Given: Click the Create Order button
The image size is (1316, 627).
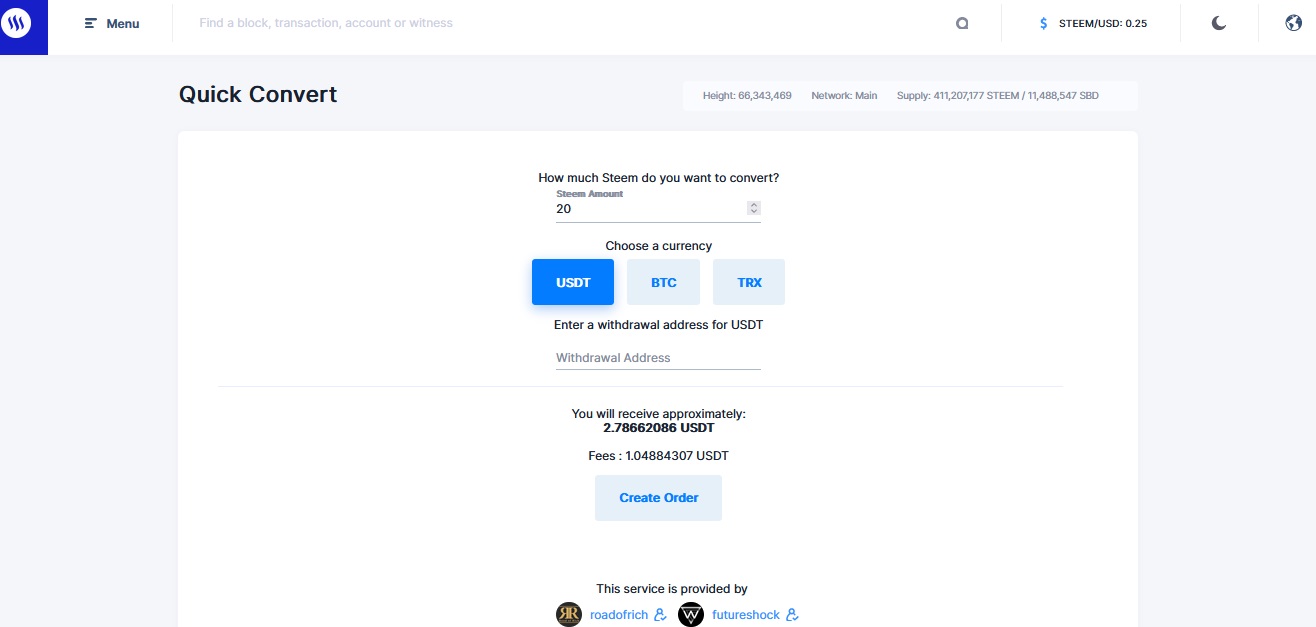Looking at the screenshot, I should (x=658, y=497).
